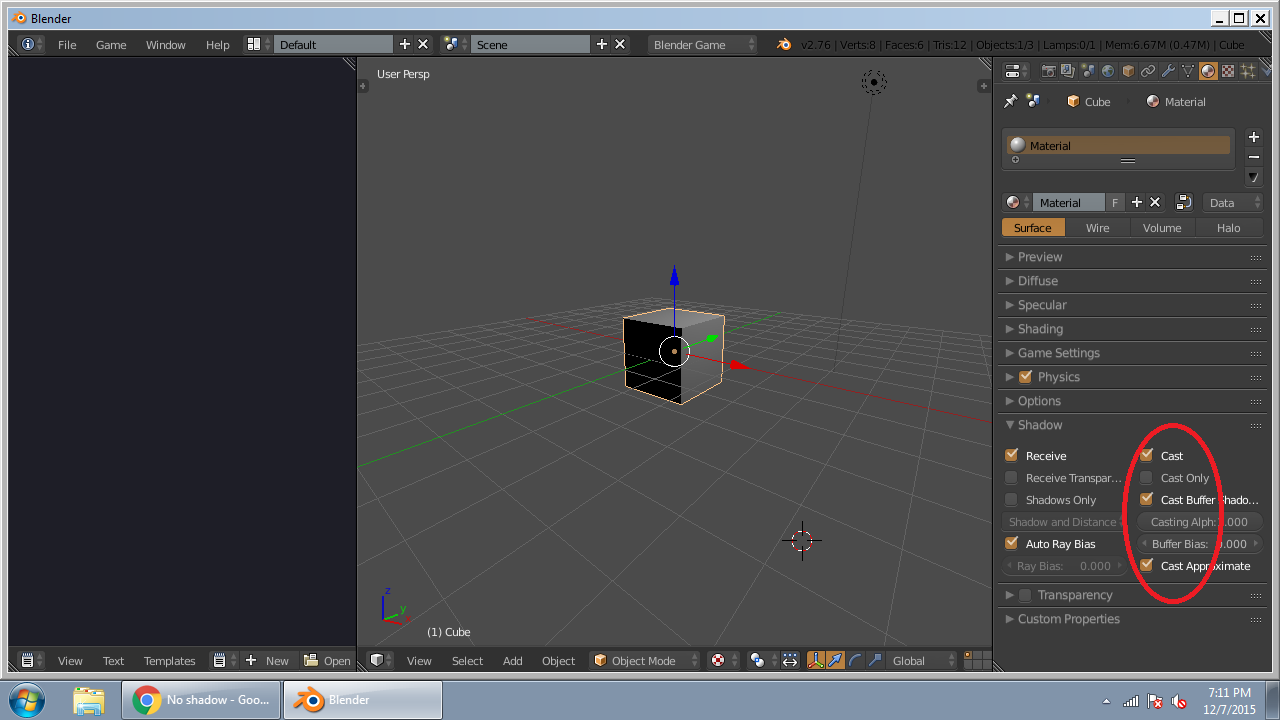Open the mesh Data triangle tab
This screenshot has height=720, width=1280.
click(x=1188, y=71)
